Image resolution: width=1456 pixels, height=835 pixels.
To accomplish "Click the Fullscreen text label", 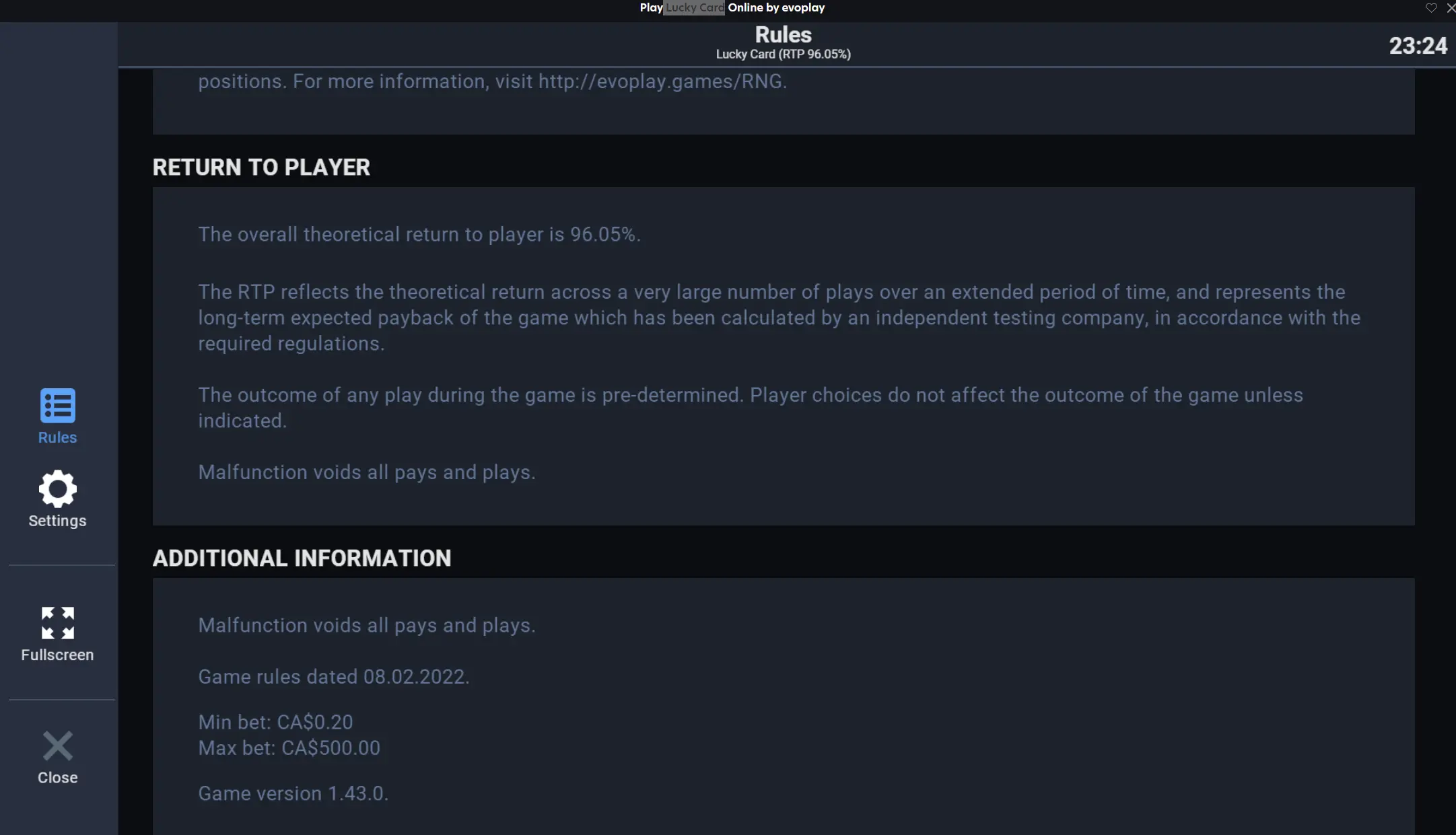I will point(58,655).
